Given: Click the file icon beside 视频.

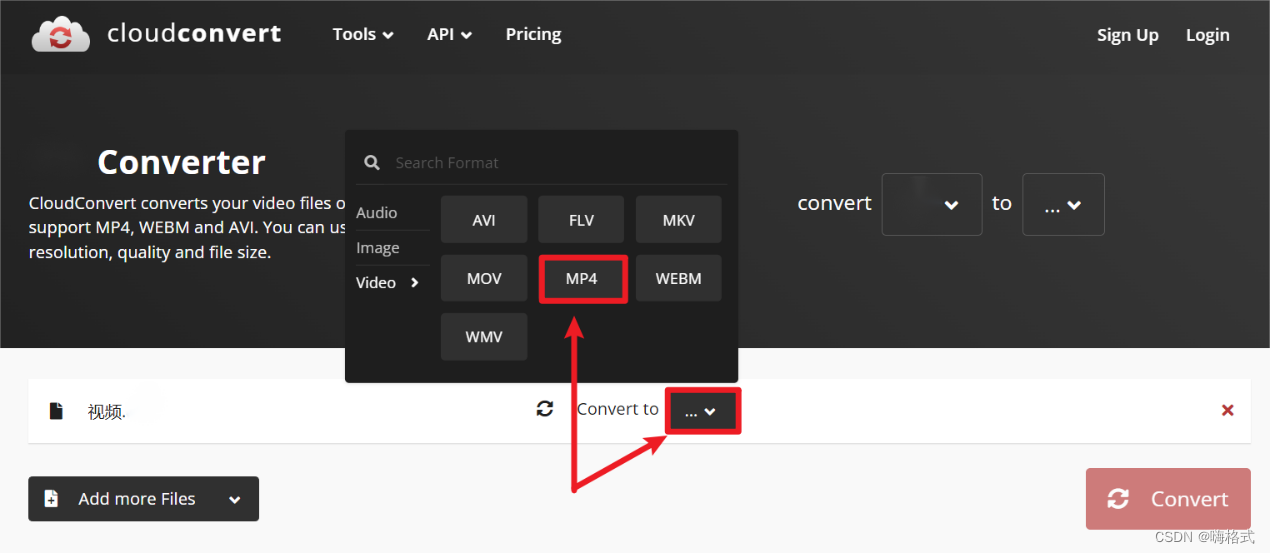Looking at the screenshot, I should tap(56, 410).
